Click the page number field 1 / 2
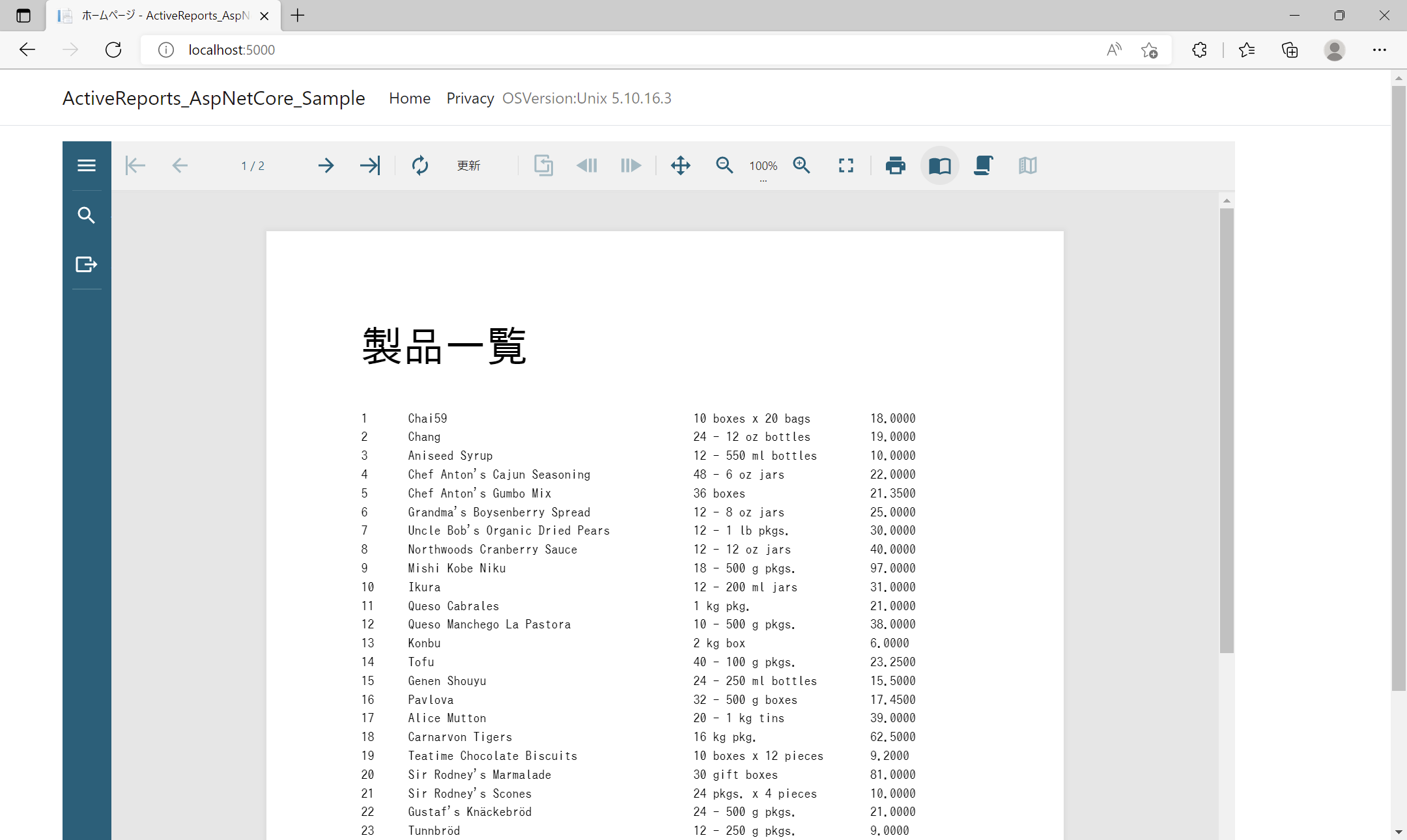 [253, 166]
